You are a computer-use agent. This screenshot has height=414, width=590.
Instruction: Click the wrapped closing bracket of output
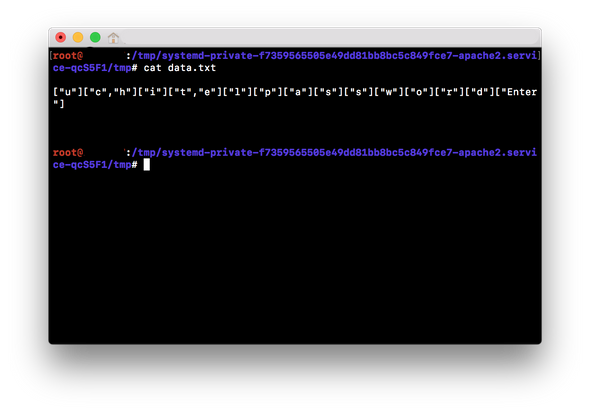59,104
